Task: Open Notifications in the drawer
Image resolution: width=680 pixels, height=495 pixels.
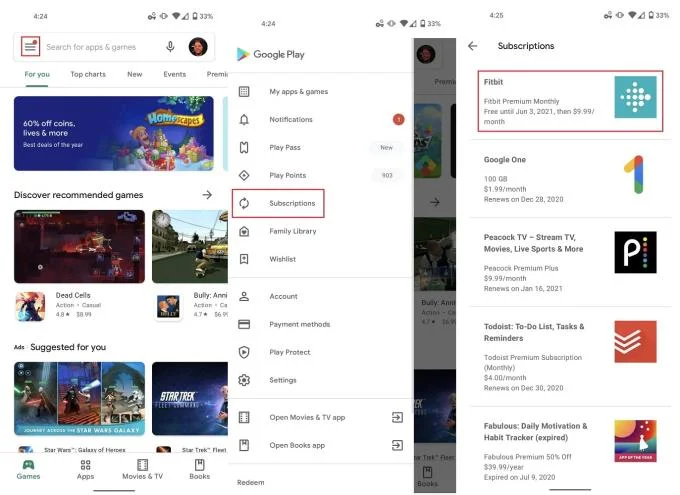Action: (321, 119)
